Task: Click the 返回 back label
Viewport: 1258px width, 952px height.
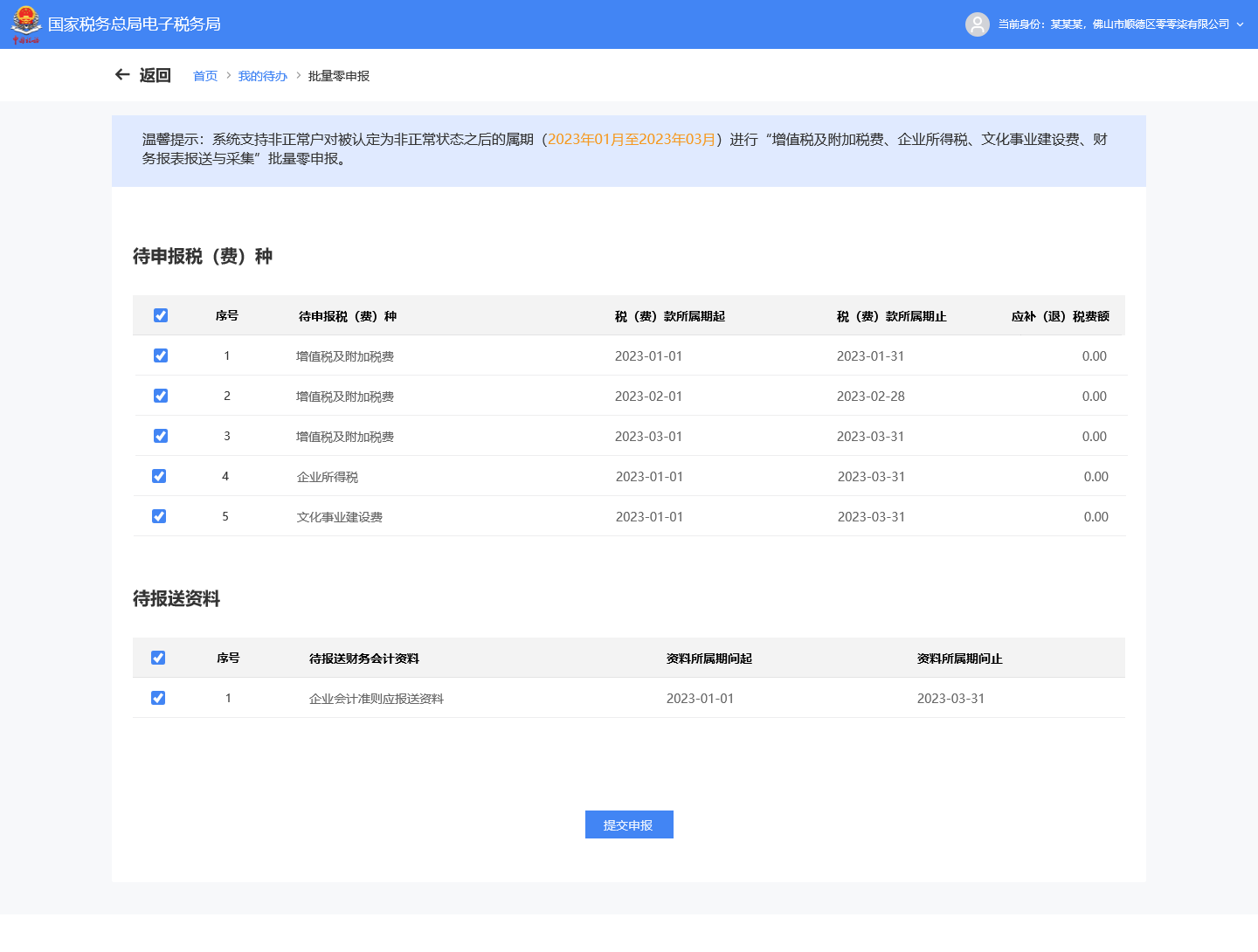Action: (x=155, y=75)
